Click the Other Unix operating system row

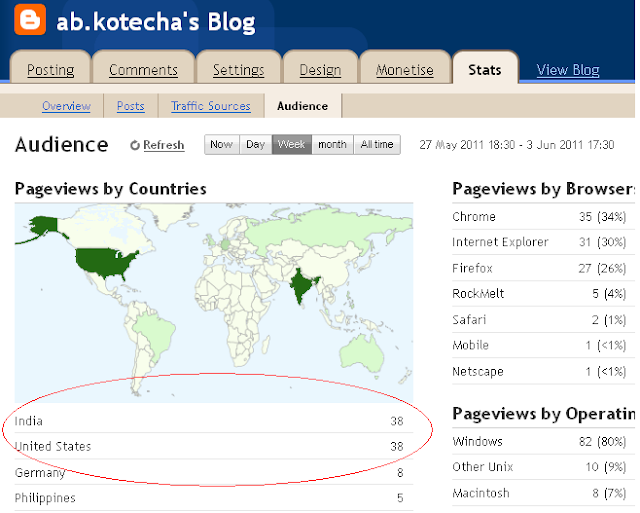[x=543, y=467]
